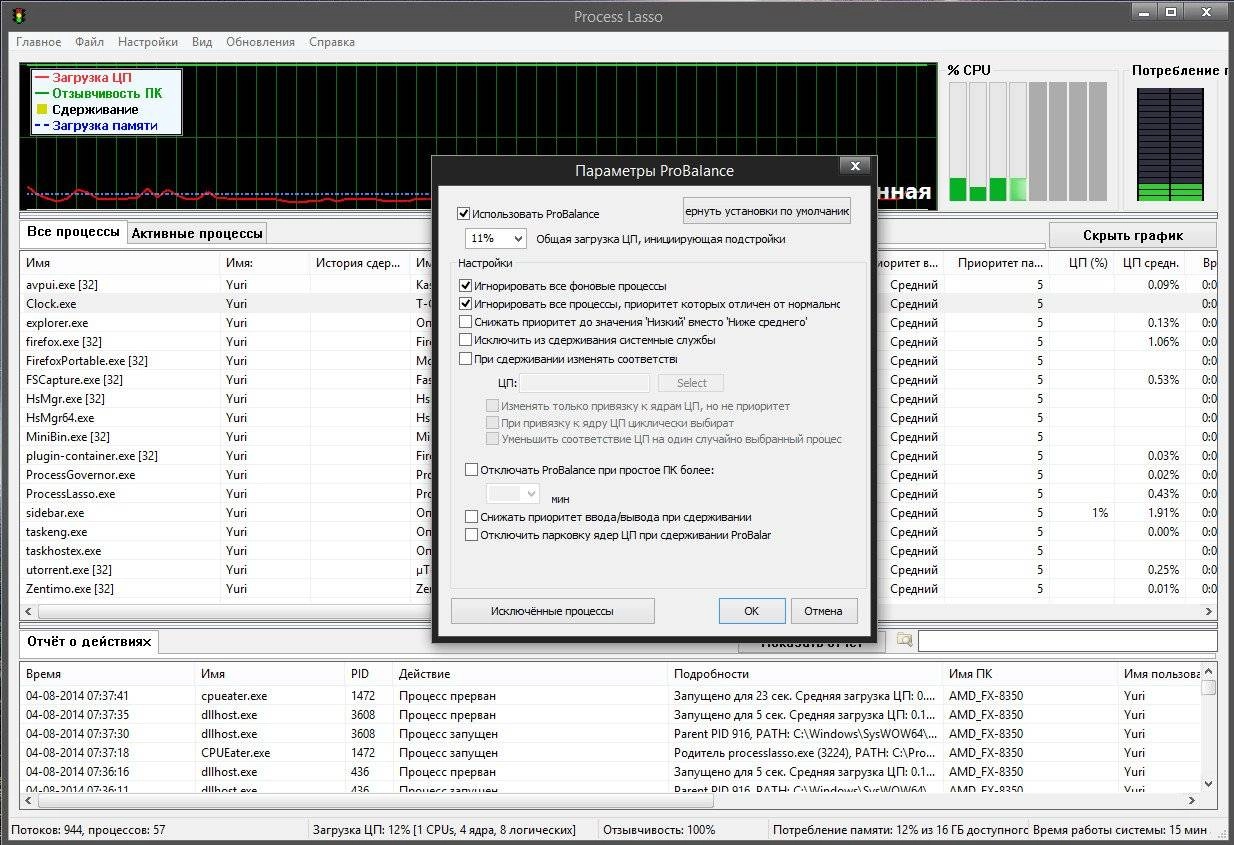Open the Настройки menu
Screen dimensions: 1234x845
pos(148,42)
